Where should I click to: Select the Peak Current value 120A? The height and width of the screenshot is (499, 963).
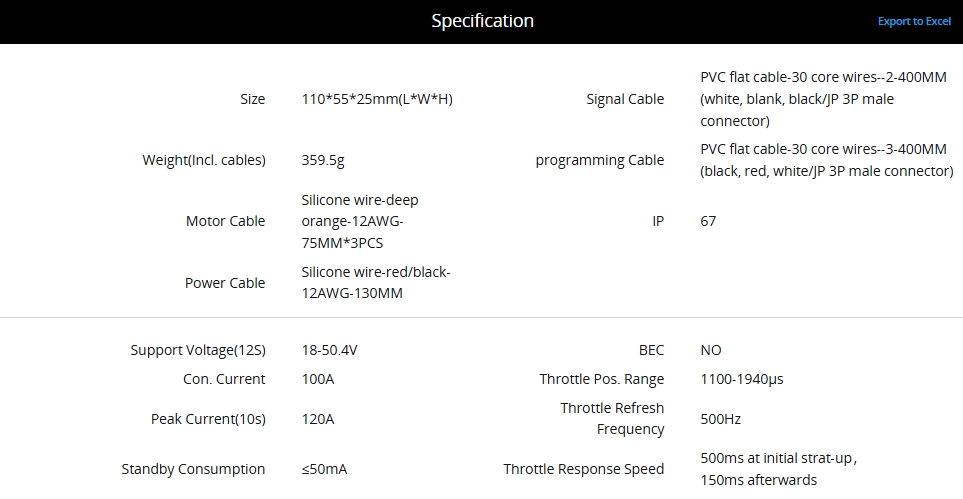pos(318,419)
